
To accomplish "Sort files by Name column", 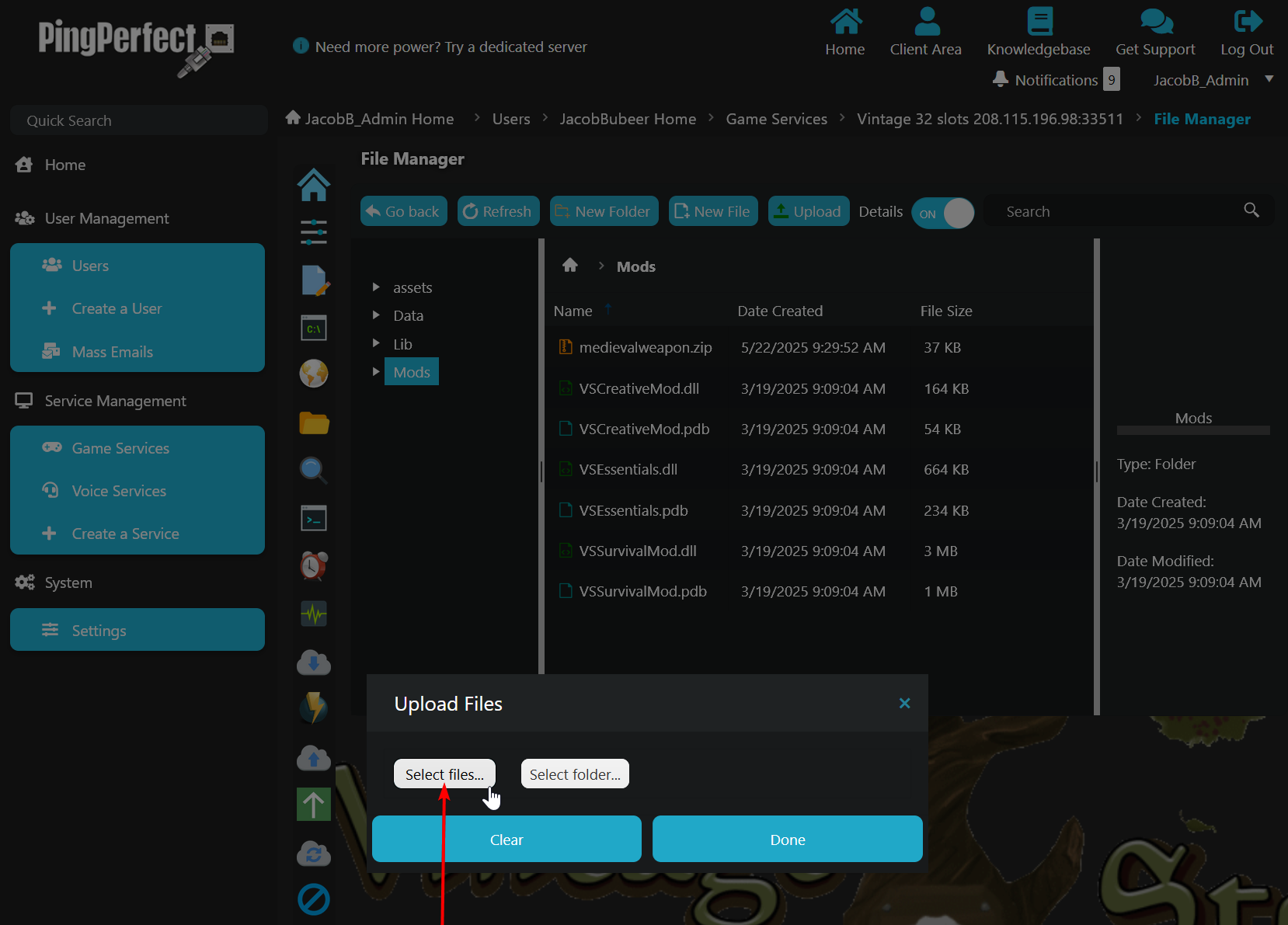I will tap(573, 311).
